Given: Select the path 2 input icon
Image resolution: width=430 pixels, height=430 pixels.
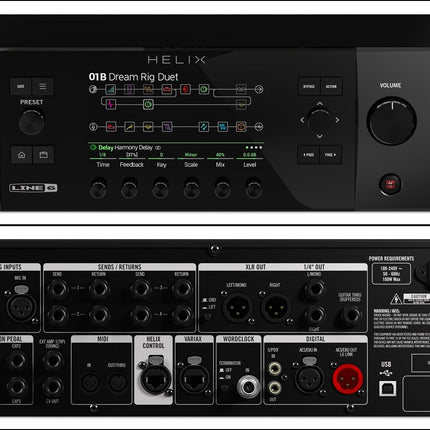Looking at the screenshot, I should click(x=93, y=127).
